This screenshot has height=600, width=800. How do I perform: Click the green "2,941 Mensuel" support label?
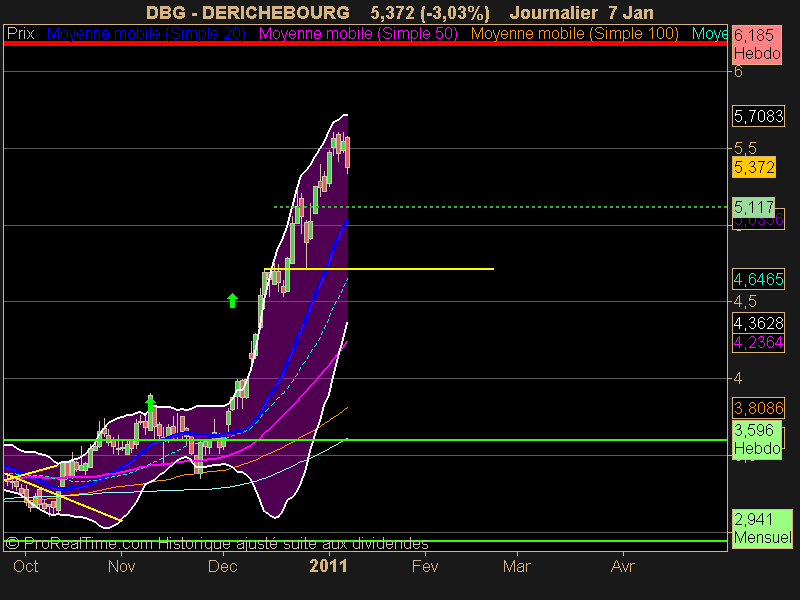coord(762,529)
